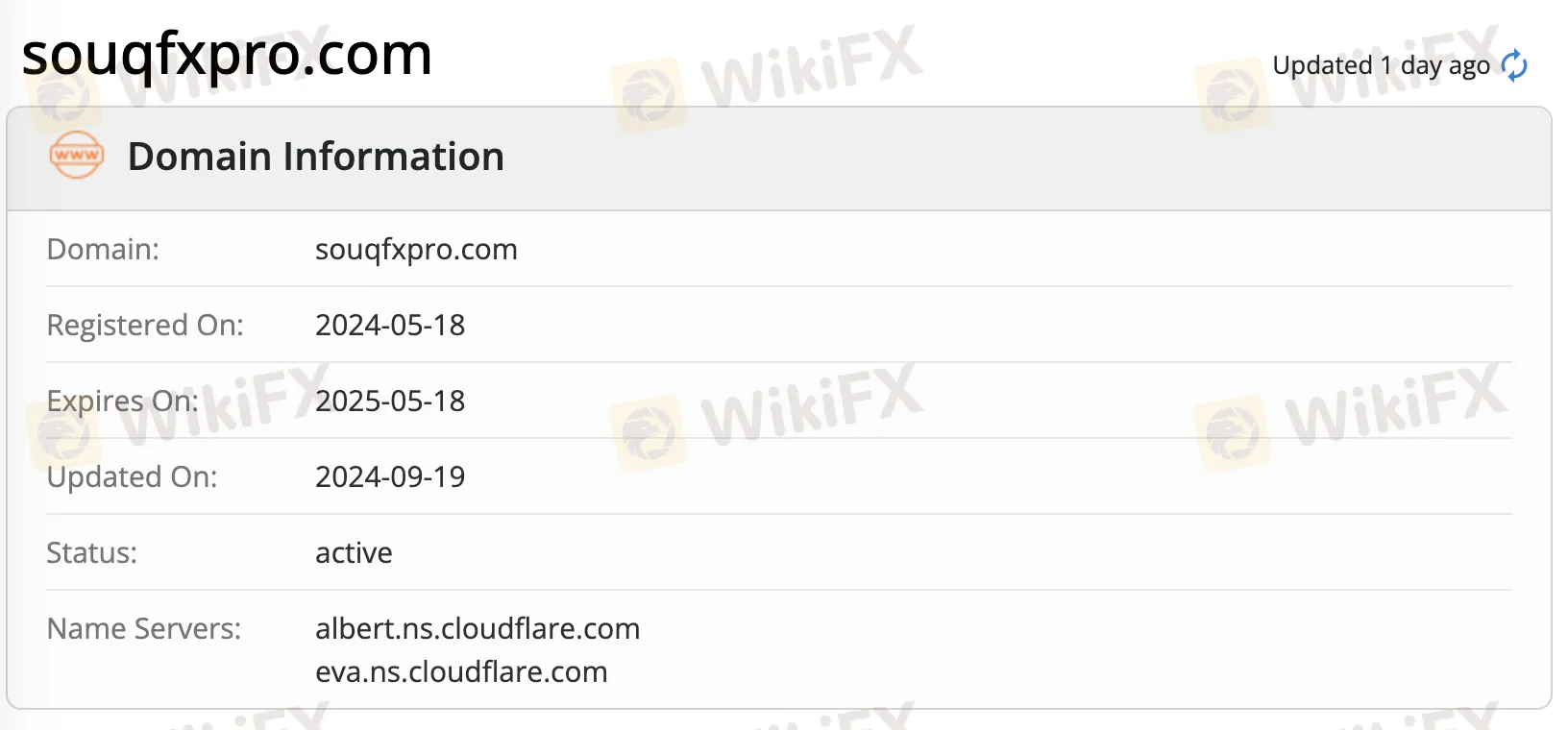This screenshot has width=1568, height=730.
Task: Select the Expires On date 2025-05-18
Action: (x=390, y=401)
